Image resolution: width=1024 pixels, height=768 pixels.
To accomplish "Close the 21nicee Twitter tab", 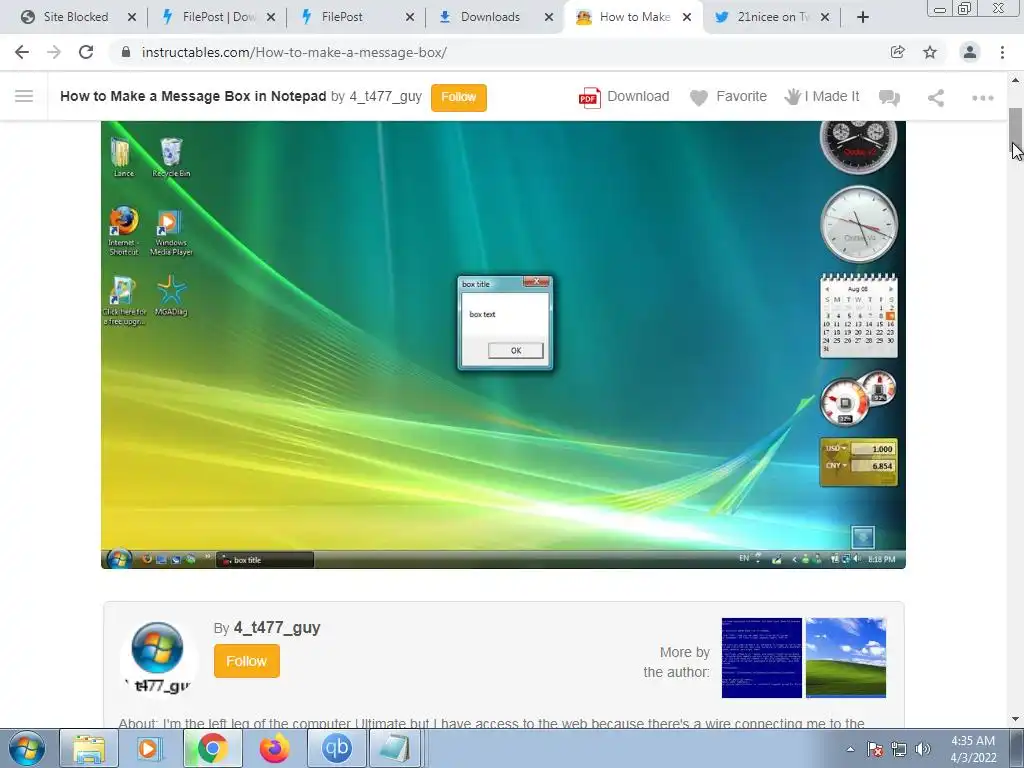I will (x=825, y=18).
